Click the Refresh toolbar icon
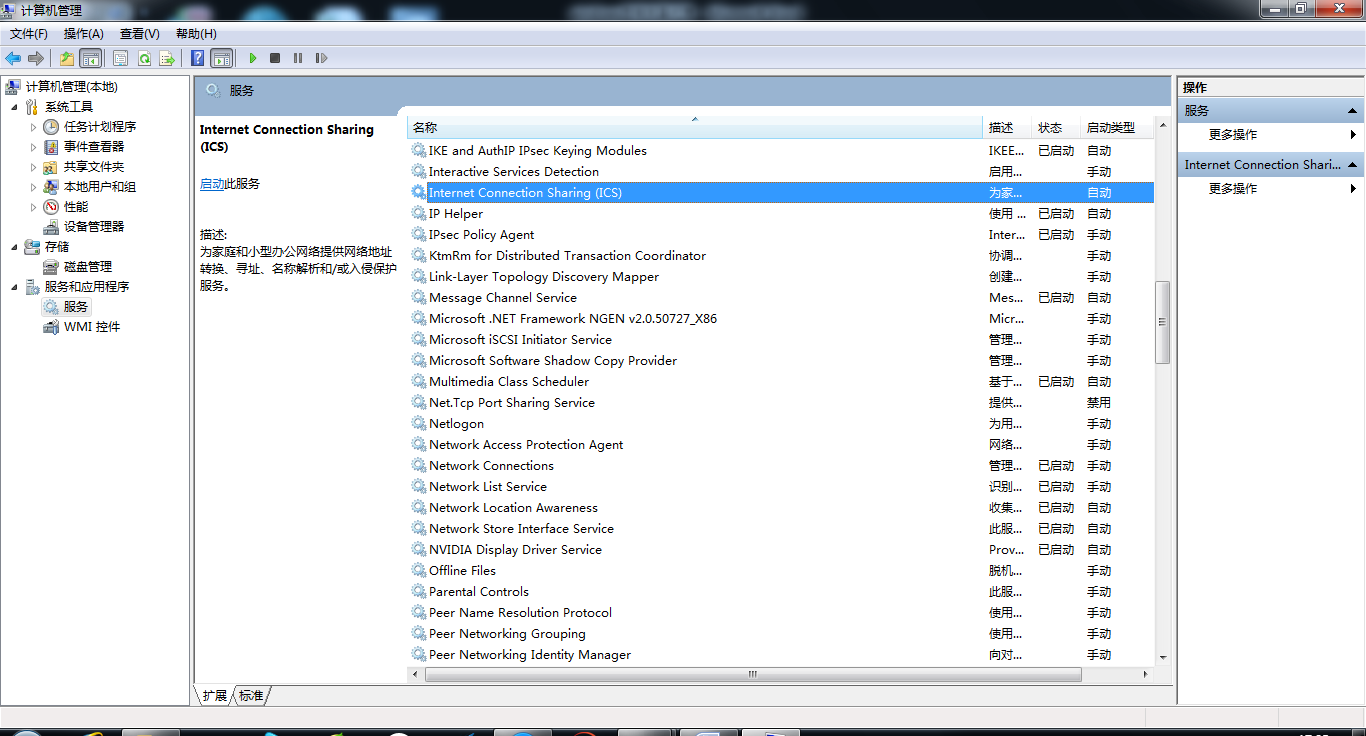1366x736 pixels. point(144,58)
